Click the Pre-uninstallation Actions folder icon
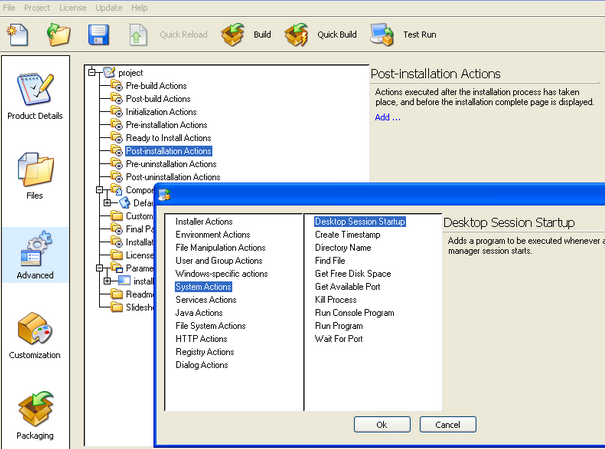 coord(117,164)
